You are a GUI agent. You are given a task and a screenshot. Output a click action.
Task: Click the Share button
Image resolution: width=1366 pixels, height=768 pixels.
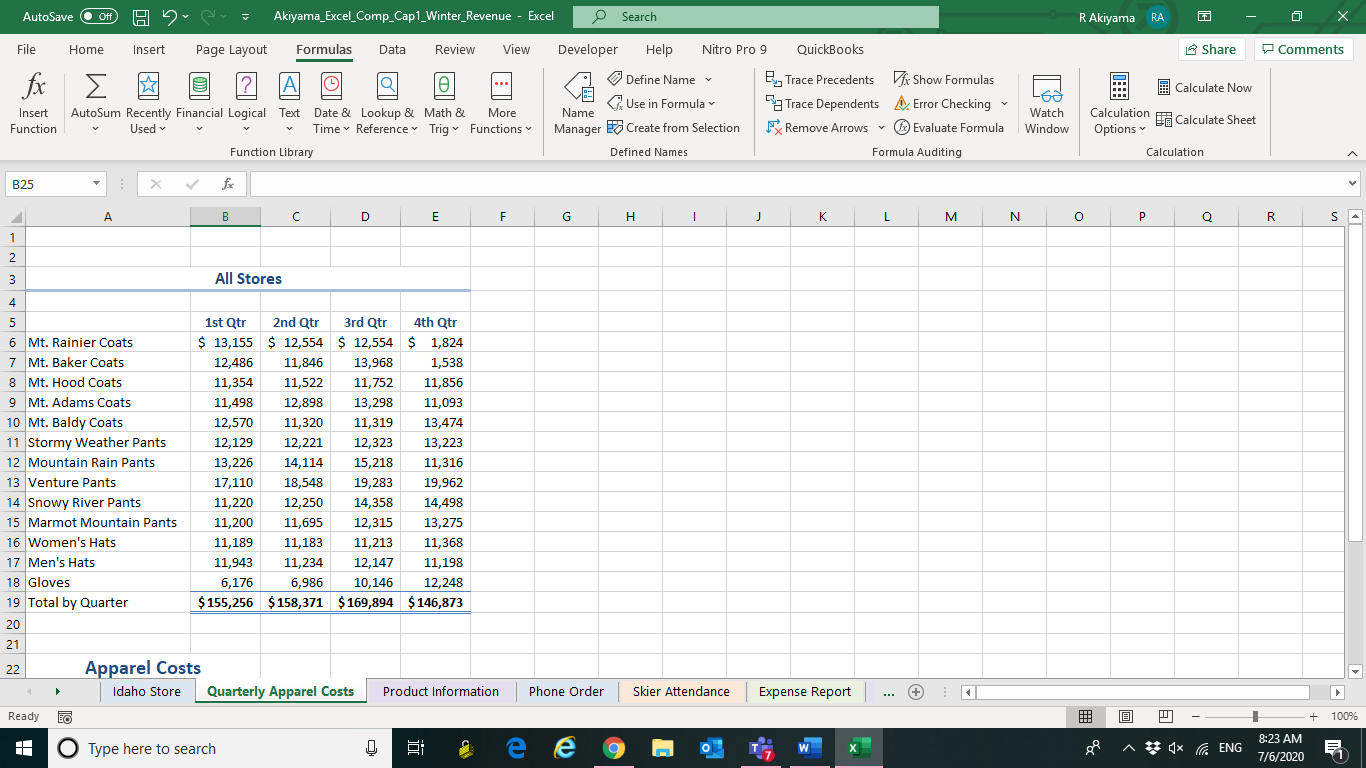pyautogui.click(x=1211, y=49)
